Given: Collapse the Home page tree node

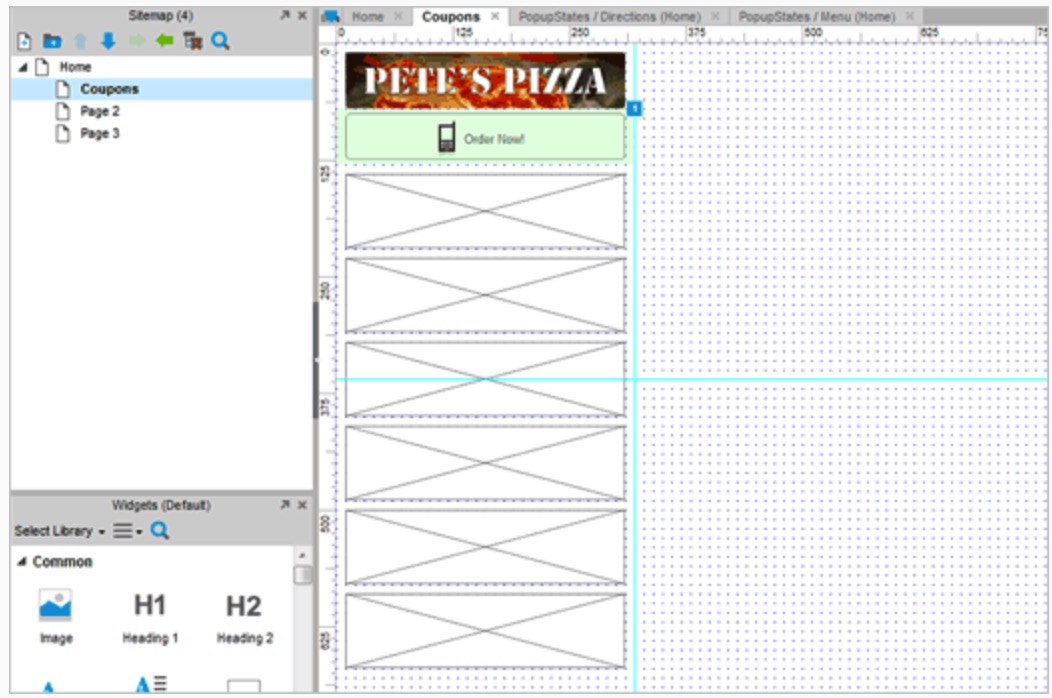Looking at the screenshot, I should click(23, 67).
